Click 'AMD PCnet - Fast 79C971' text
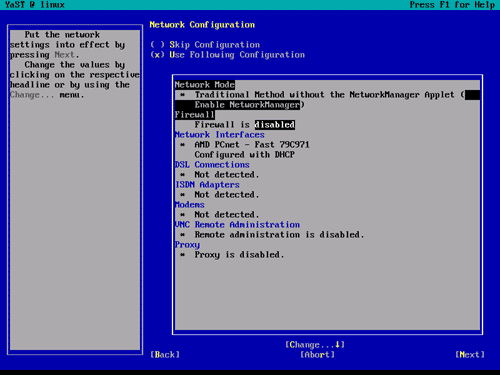Screen dimensions: 500x375 (252, 145)
